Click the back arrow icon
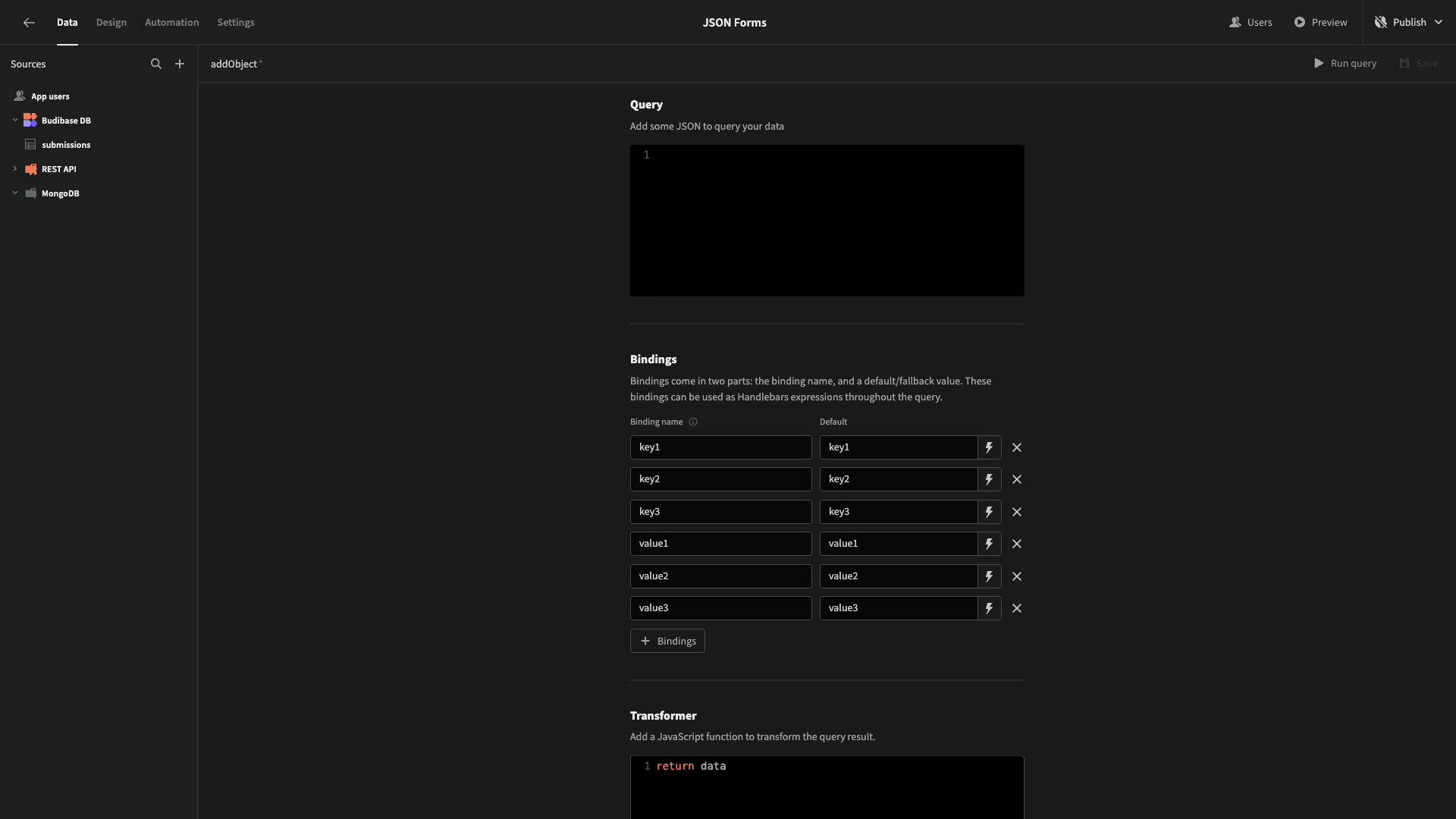Screen dimensions: 1456x819 pyautogui.click(x=29, y=23)
